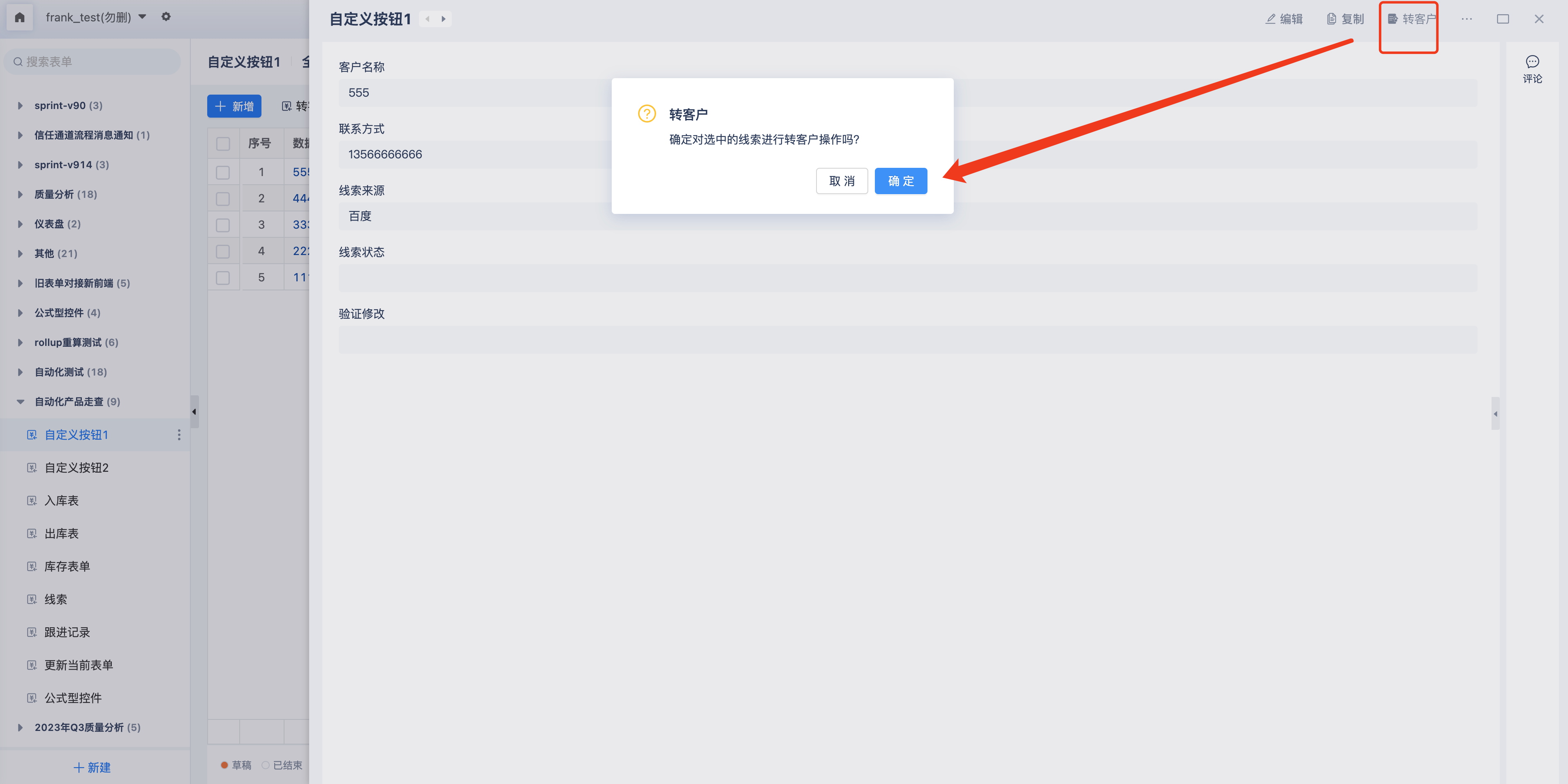Expand the 自动化测试 group
Viewport: 1568px width, 784px height.
(20, 372)
